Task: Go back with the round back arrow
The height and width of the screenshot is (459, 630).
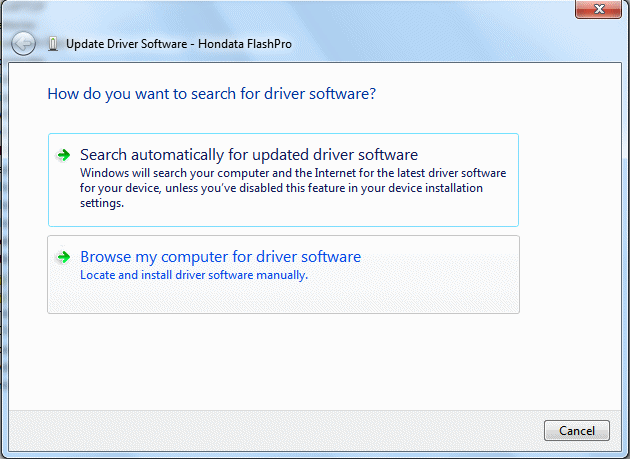Action: tap(23, 43)
